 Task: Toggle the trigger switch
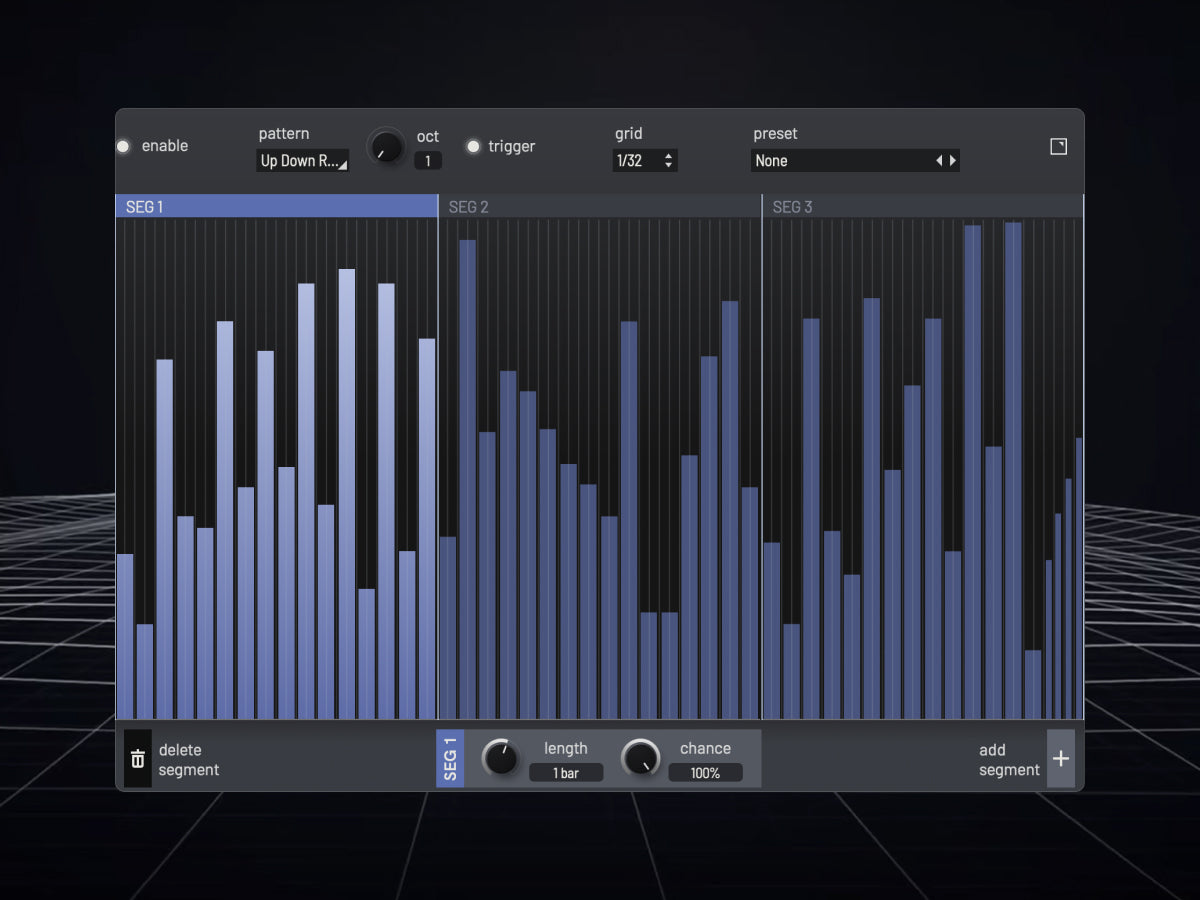[x=473, y=146]
